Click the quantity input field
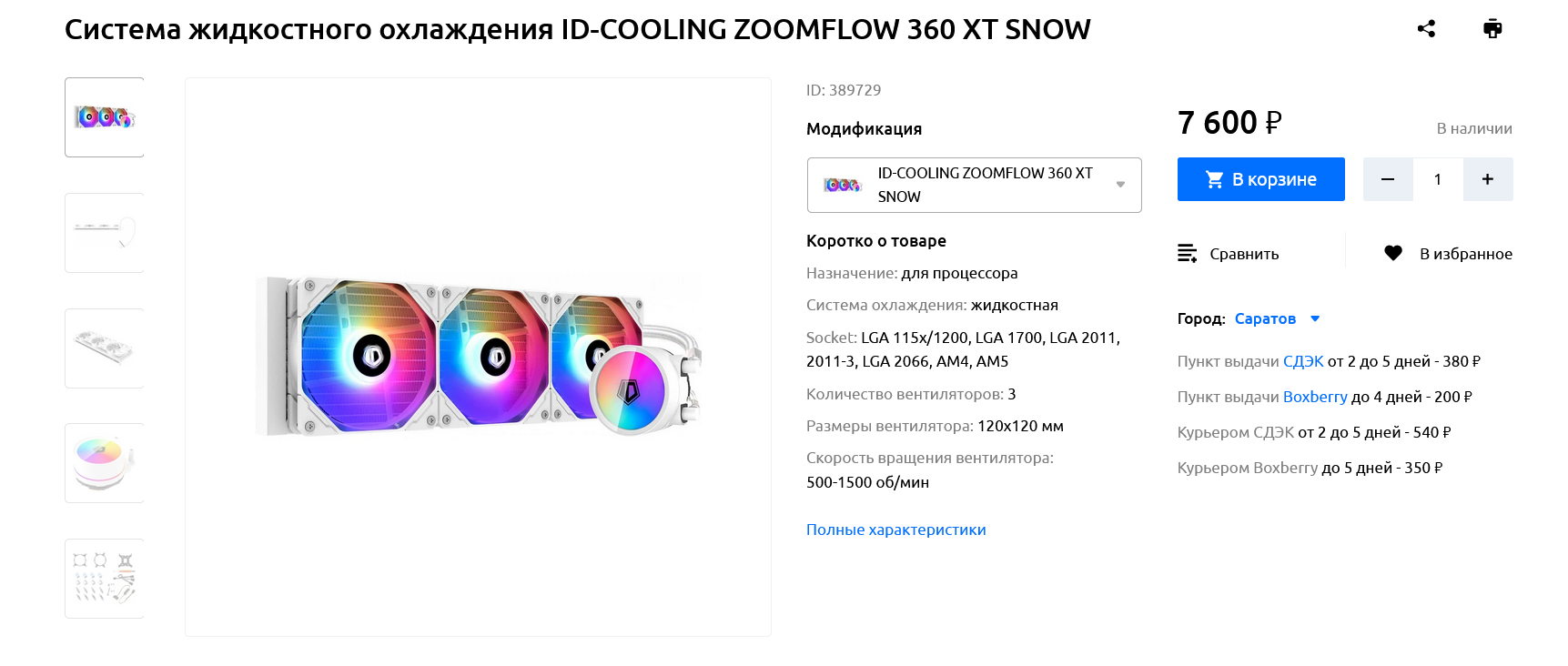This screenshot has height=666, width=1568. [1438, 179]
